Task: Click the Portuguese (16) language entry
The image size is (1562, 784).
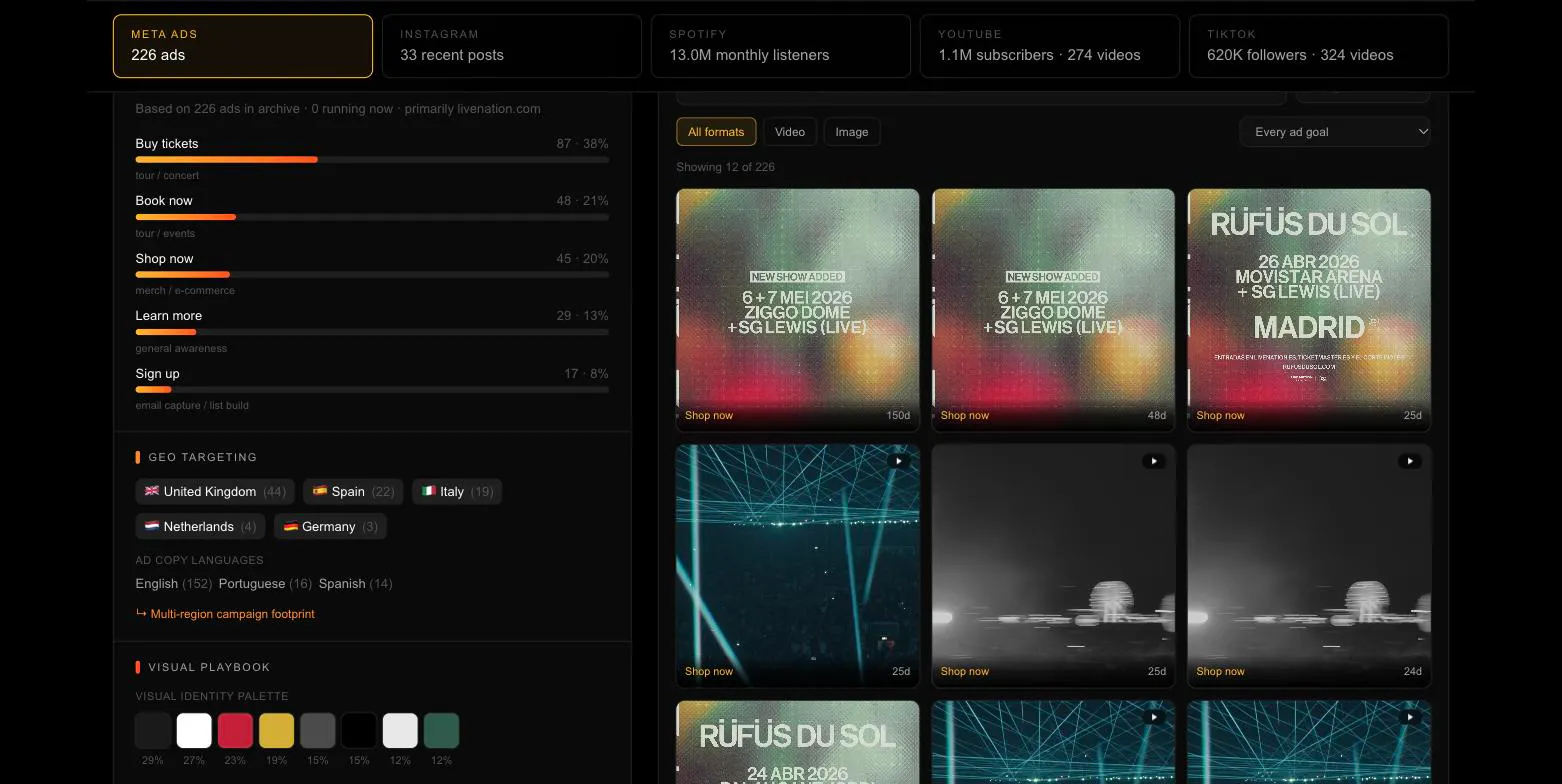Action: pyautogui.click(x=265, y=584)
